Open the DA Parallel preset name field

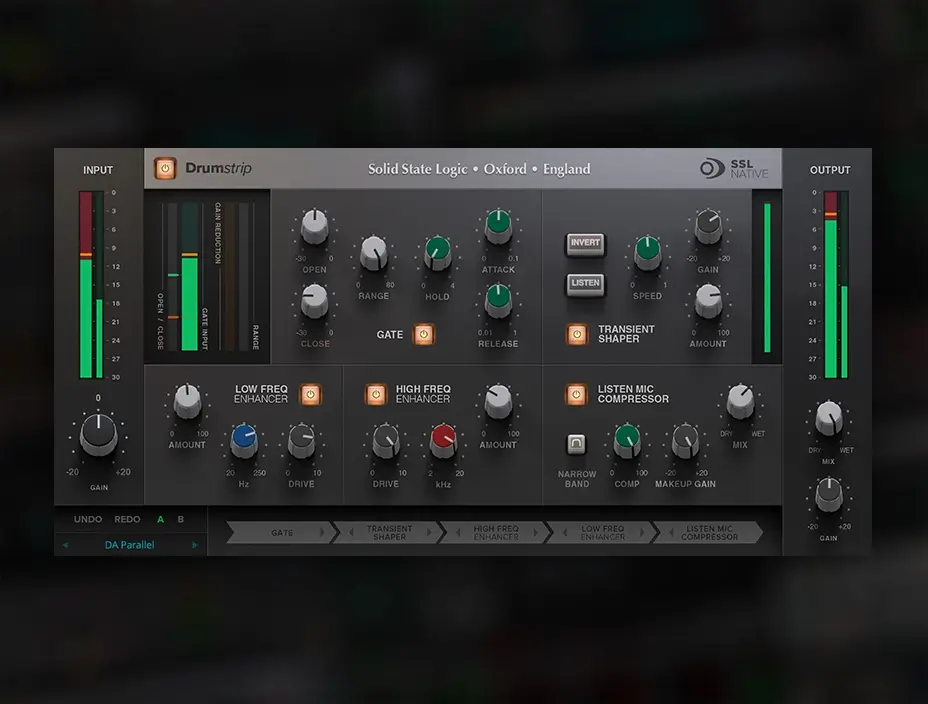(x=130, y=545)
